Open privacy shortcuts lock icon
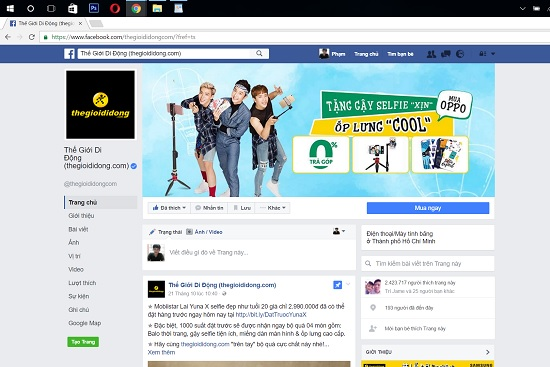 [483, 54]
